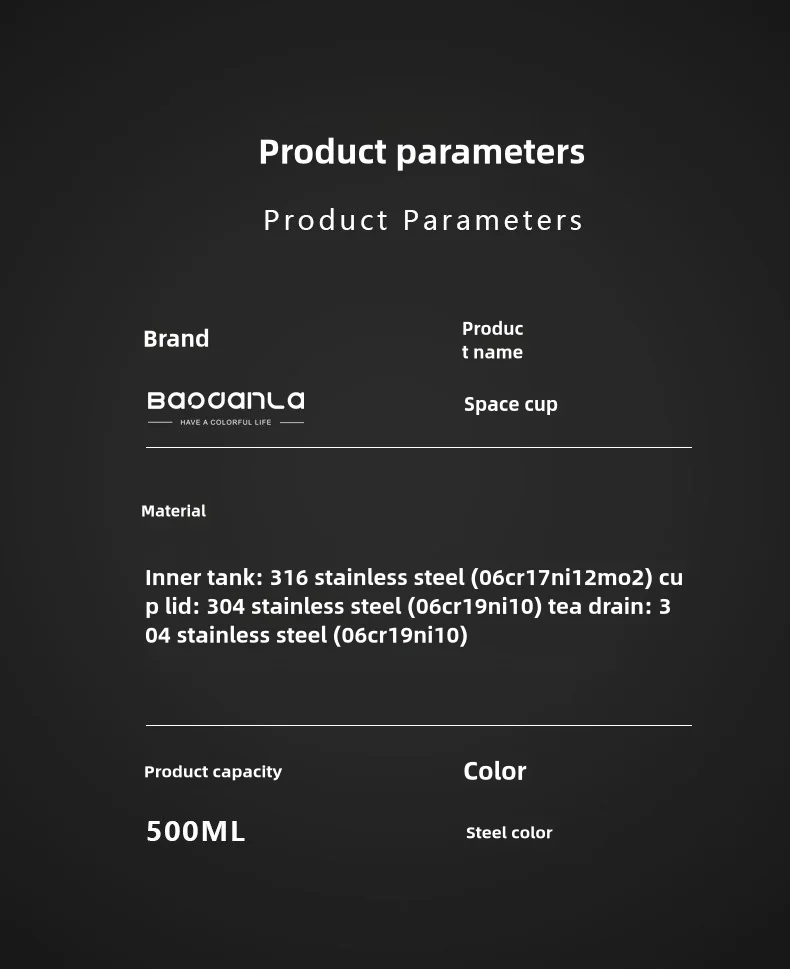Screen dimensions: 790x969
Task: Click the divider line below brand logo
Action: click(418, 447)
